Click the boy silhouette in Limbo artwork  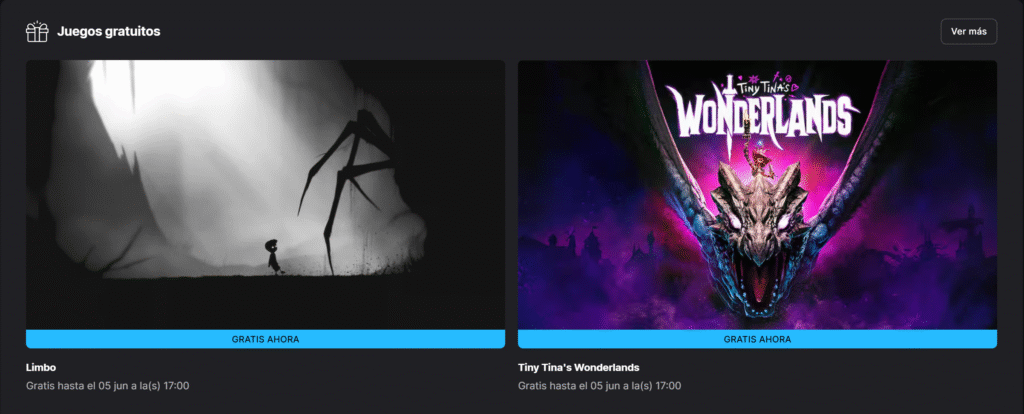[273, 257]
